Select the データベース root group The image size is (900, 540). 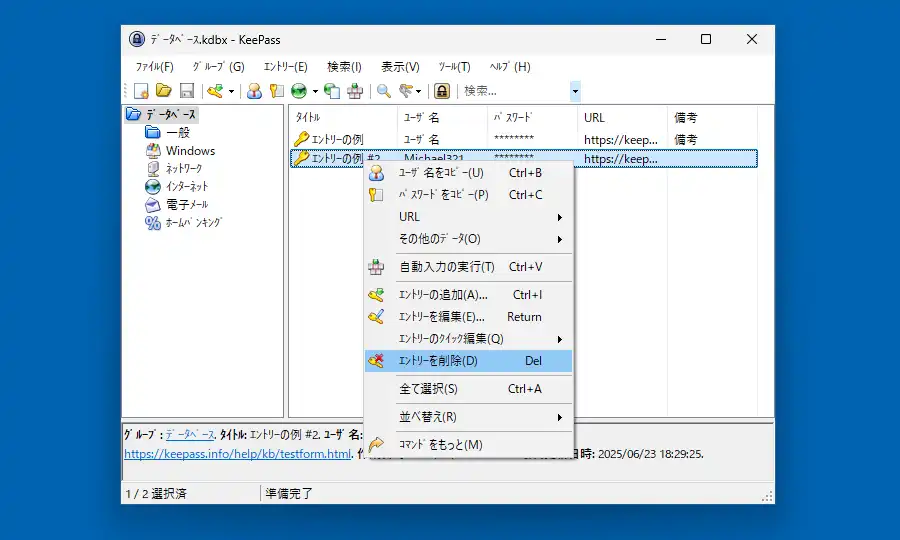[x=170, y=114]
